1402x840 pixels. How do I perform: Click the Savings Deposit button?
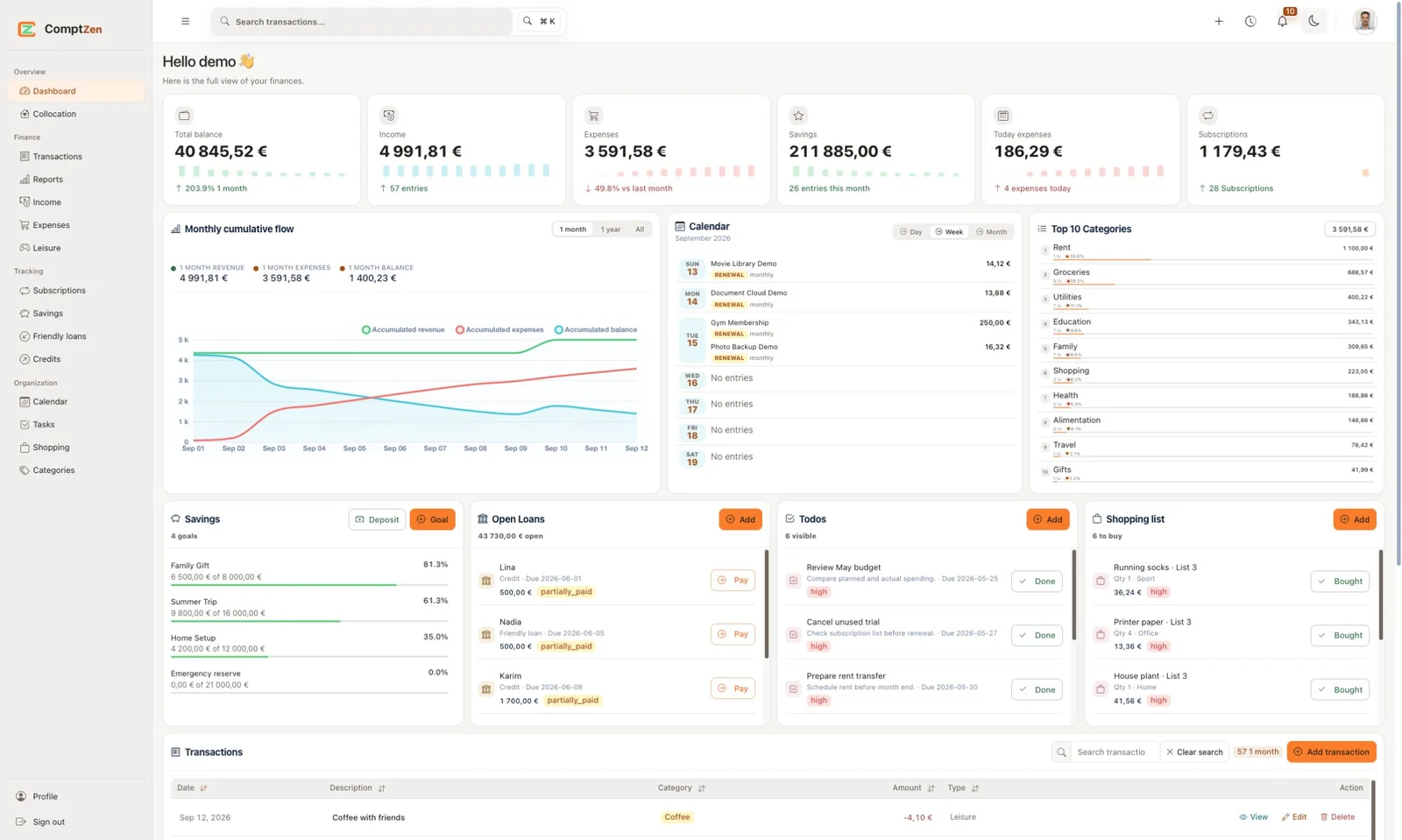[x=377, y=519]
